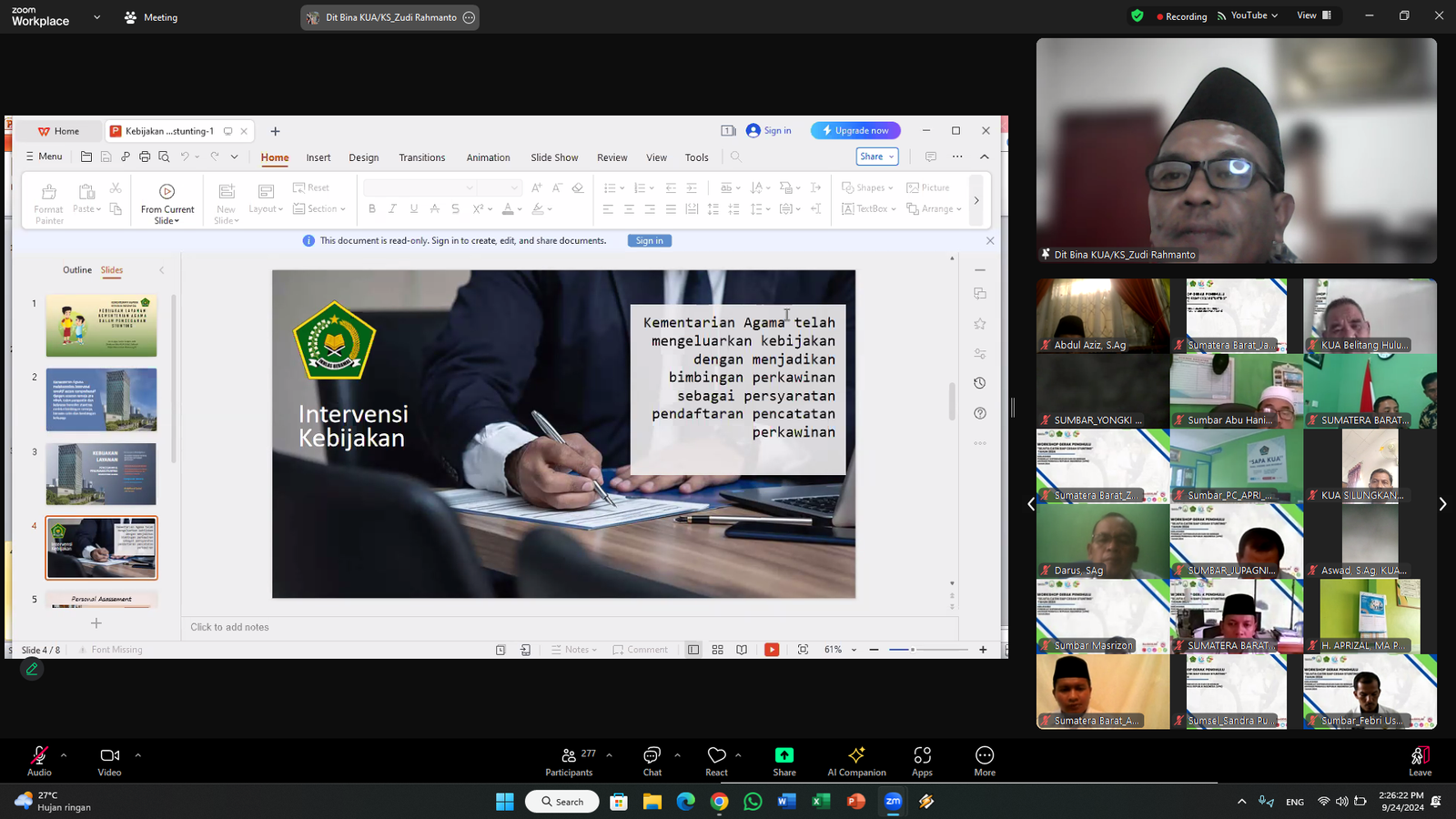Select slide 3 thumbnail
Screen dimensions: 1456x819
click(101, 474)
